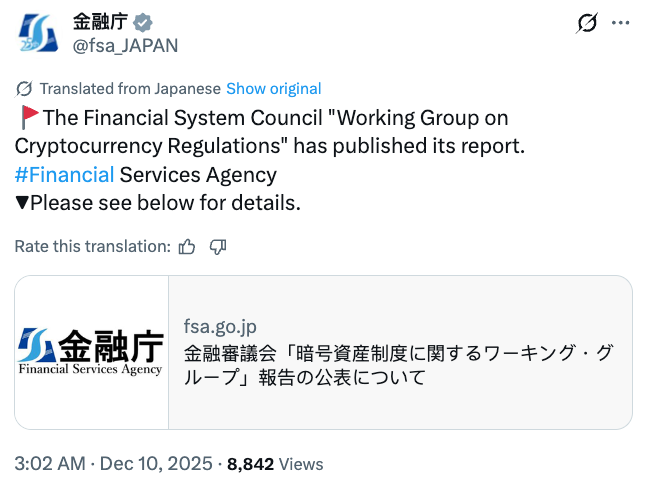Open the #Financial hashtag
The image size is (651, 486).
click(64, 175)
